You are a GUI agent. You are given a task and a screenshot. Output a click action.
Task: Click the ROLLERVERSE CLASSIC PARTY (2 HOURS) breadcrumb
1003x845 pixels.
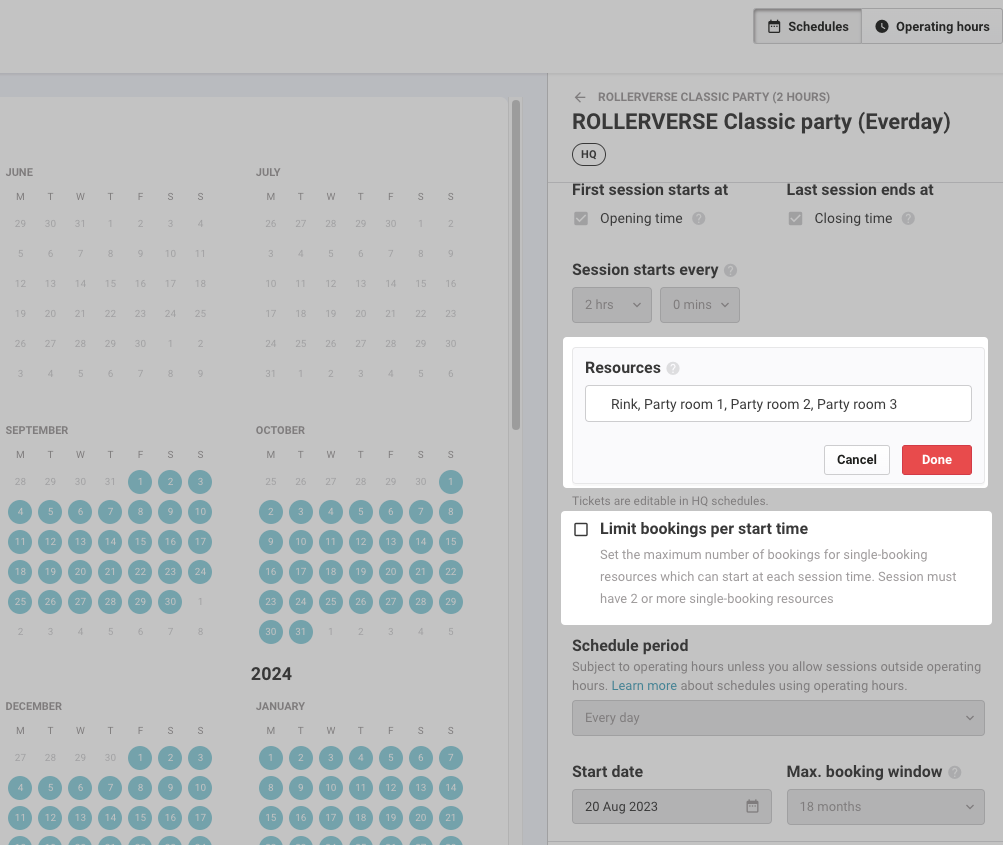(714, 97)
